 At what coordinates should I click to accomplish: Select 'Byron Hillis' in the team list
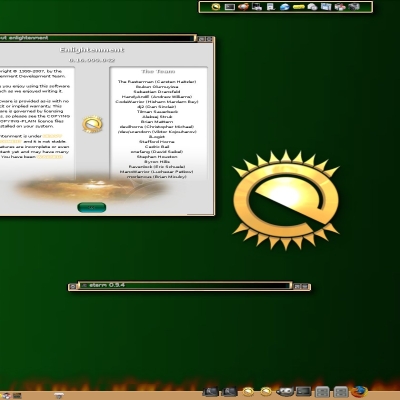tap(157, 162)
